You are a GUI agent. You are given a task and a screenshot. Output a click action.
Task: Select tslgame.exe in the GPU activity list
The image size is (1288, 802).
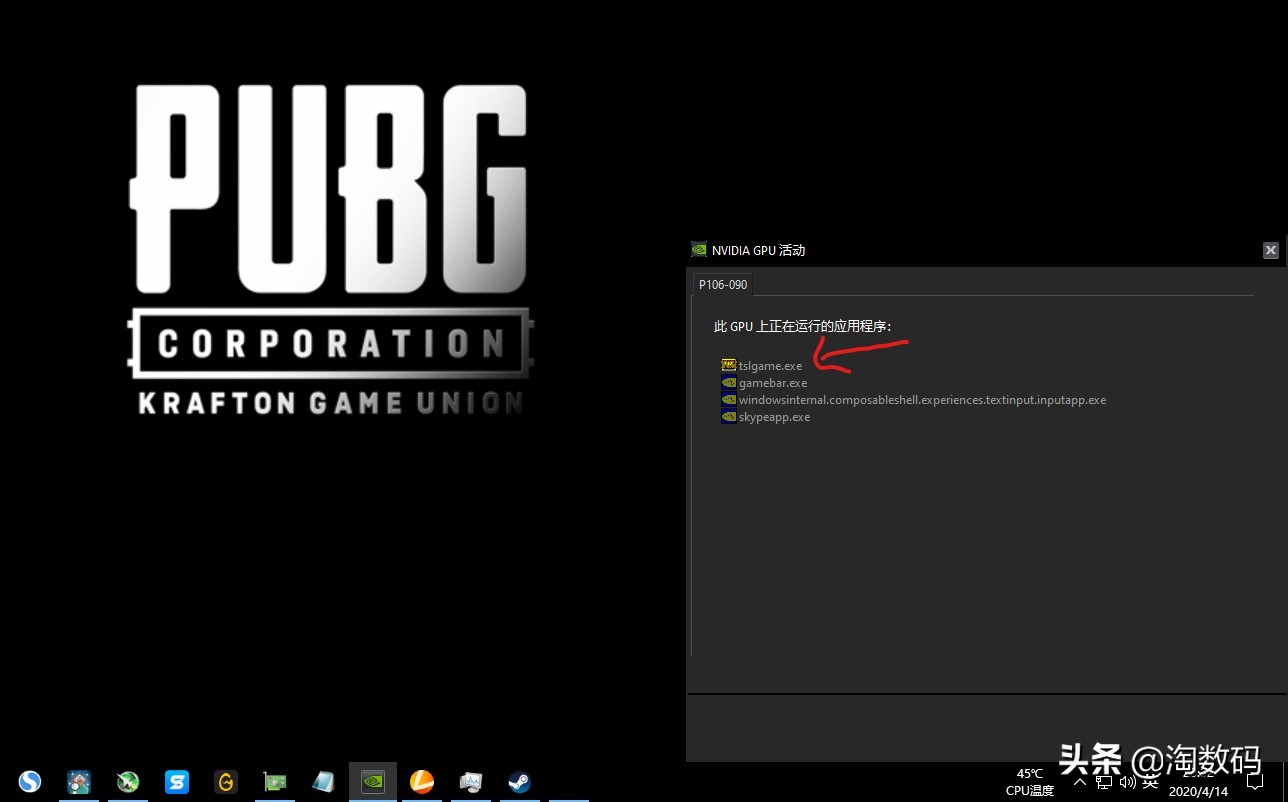tap(770, 366)
